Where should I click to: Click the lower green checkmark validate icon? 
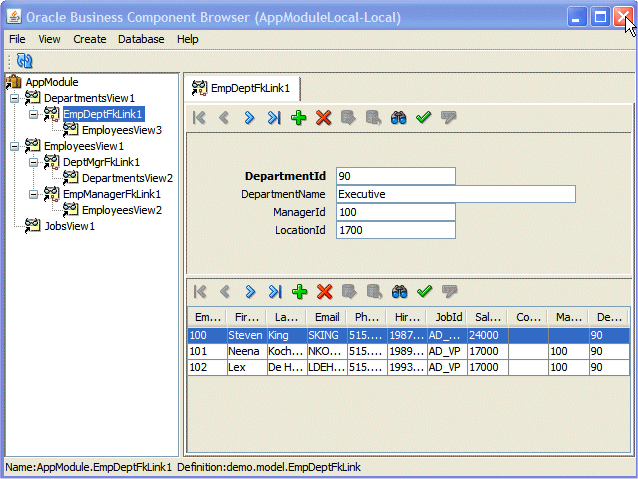424,292
